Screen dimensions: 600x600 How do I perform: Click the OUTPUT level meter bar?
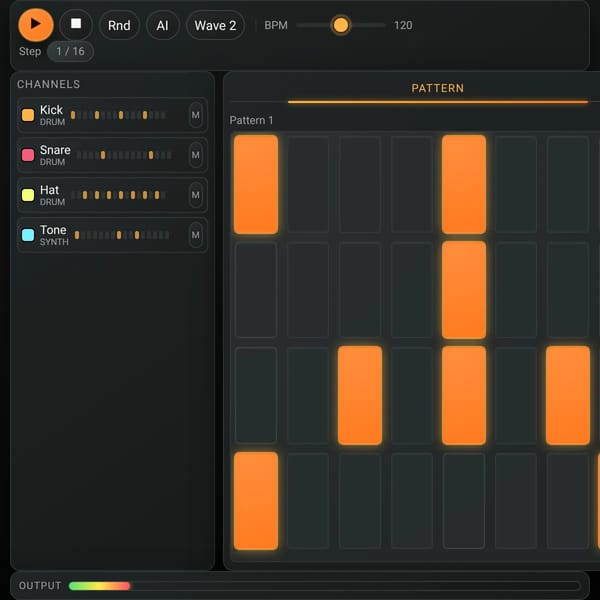coord(324,586)
